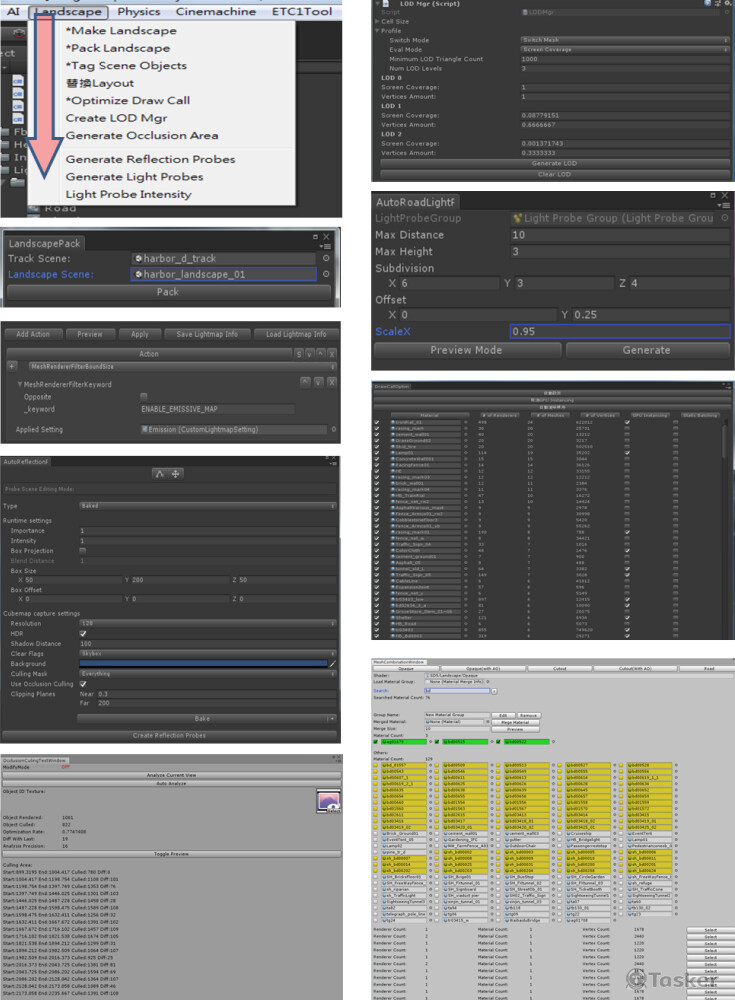Click Generate LOD button
Image resolution: width=735 pixels, height=1000 pixels.
[554, 163]
